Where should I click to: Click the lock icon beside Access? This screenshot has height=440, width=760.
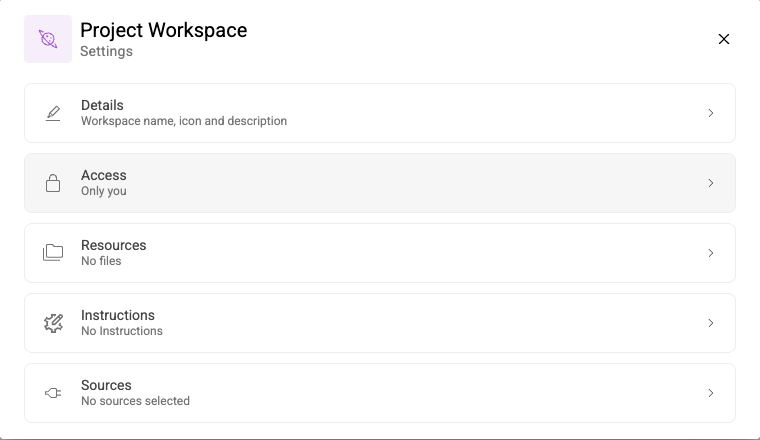[53, 183]
